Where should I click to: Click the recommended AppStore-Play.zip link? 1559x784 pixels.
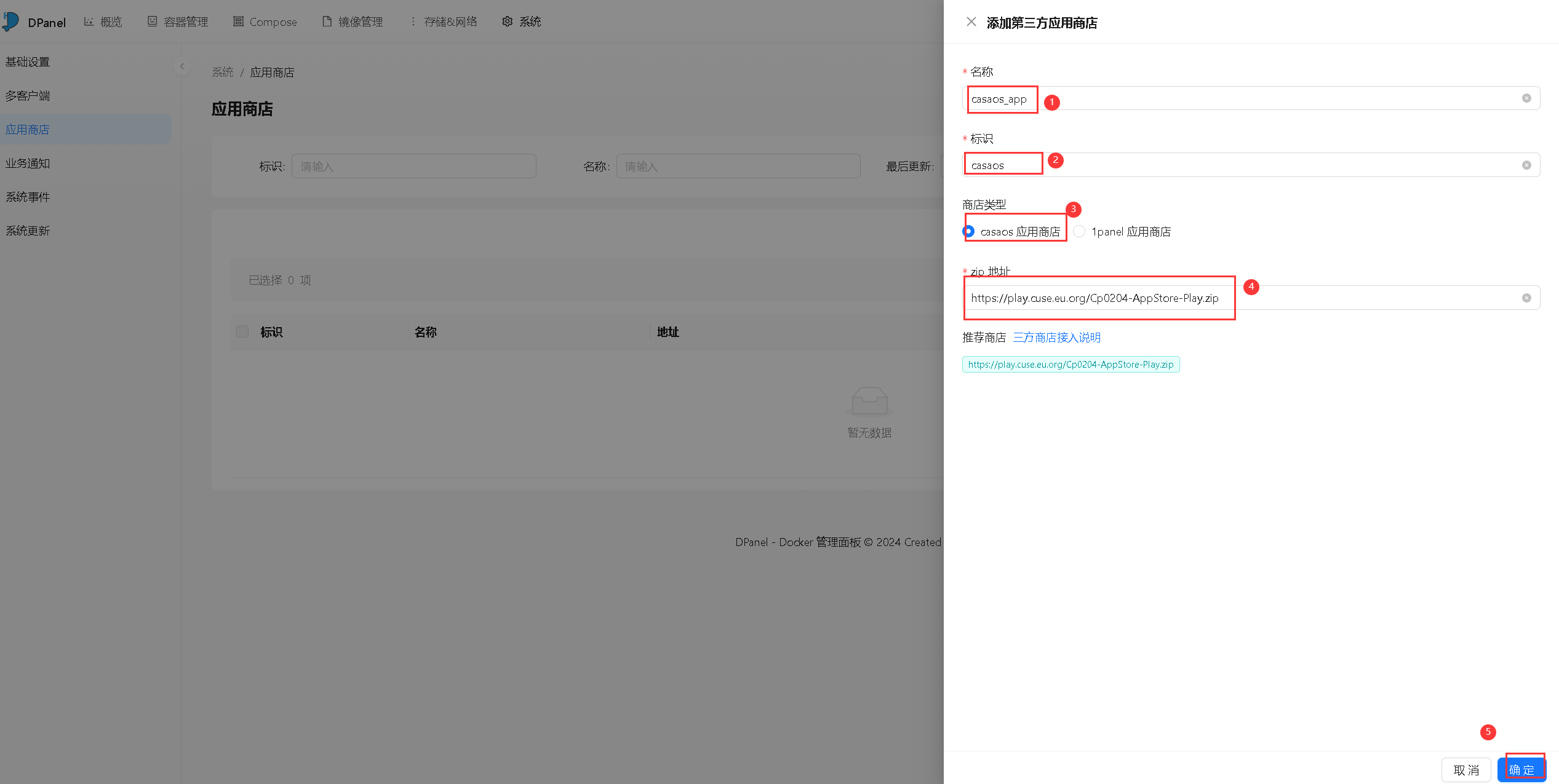pos(1071,364)
